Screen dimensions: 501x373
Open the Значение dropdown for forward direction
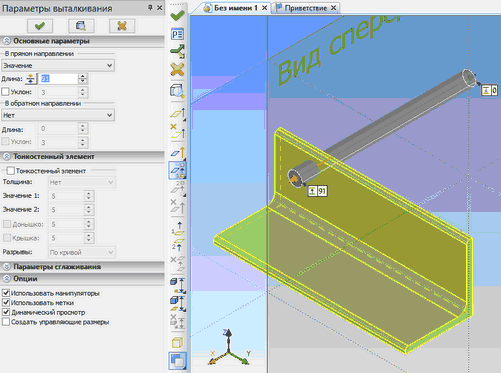coord(58,65)
